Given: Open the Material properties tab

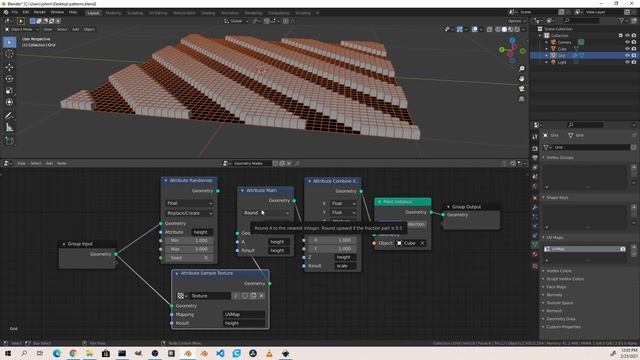Looking at the screenshot, I should pos(535,254).
